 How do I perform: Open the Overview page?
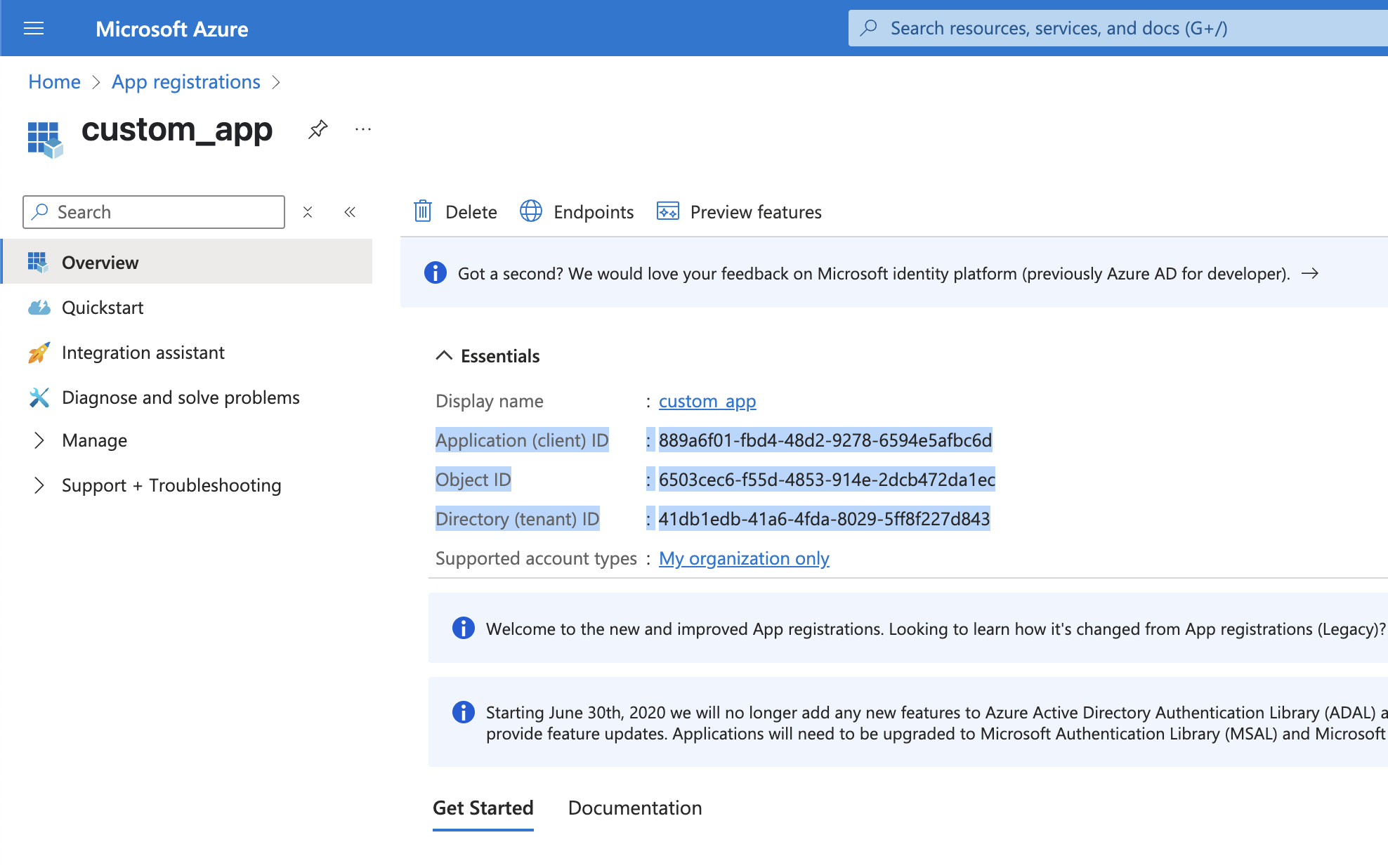click(188, 262)
